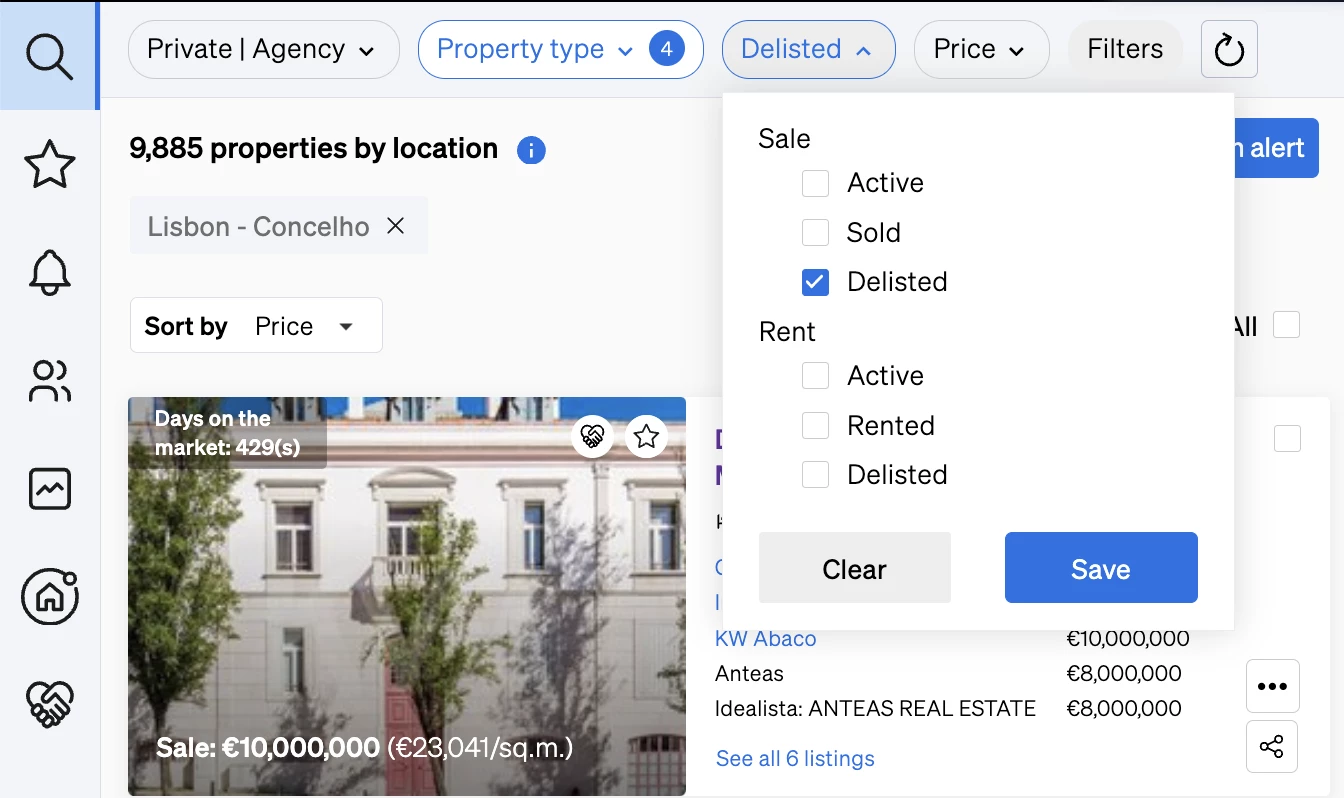Check the Sale Sold checkbox
This screenshot has width=1344, height=798.
tap(815, 233)
